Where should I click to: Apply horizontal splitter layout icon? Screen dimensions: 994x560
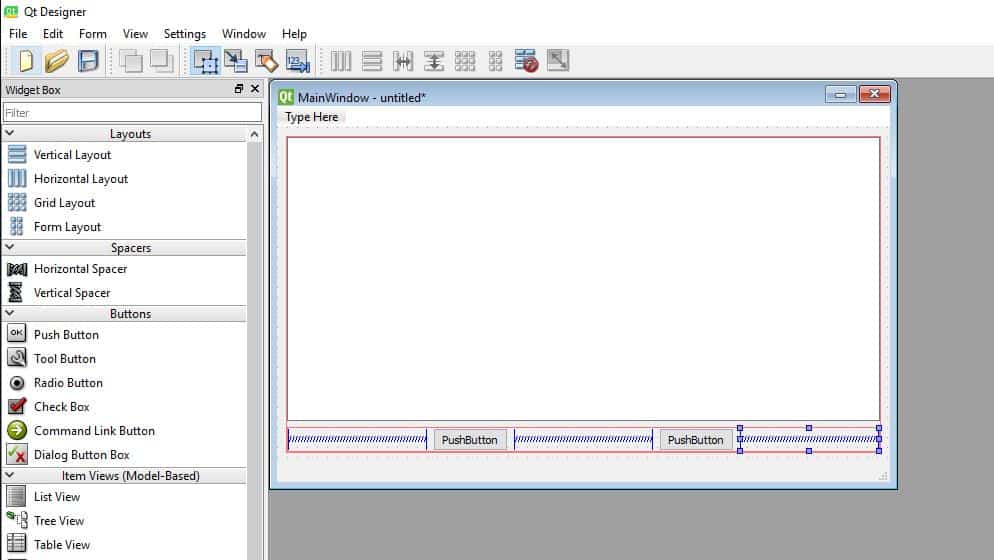click(403, 61)
